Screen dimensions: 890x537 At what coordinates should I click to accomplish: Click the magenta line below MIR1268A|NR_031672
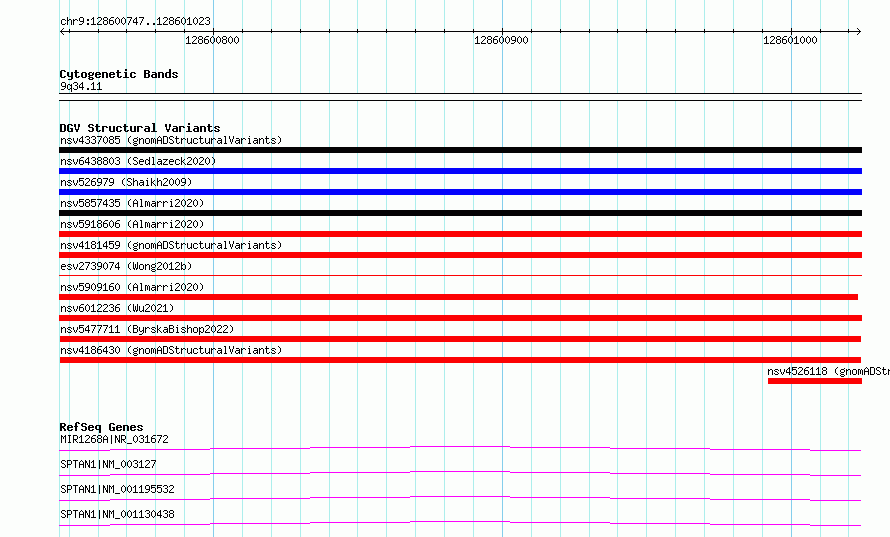tap(460, 448)
